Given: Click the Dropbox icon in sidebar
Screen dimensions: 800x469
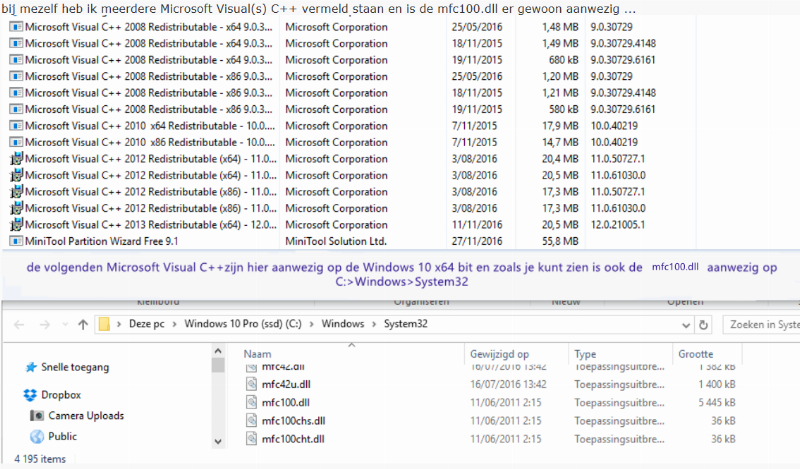Looking at the screenshot, I should pyautogui.click(x=30, y=395).
